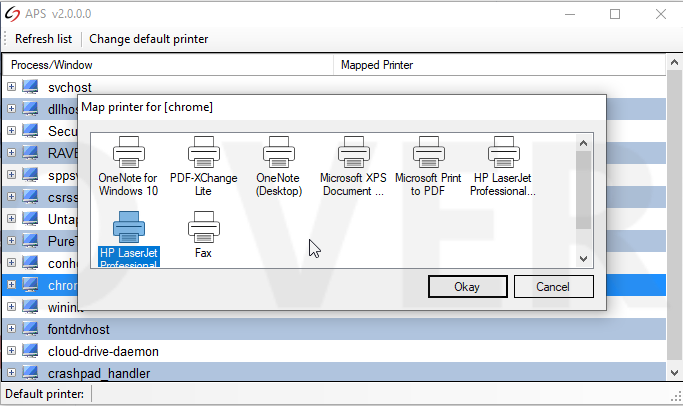
Task: Sort by Mapped Printer column header
Action: 500,65
